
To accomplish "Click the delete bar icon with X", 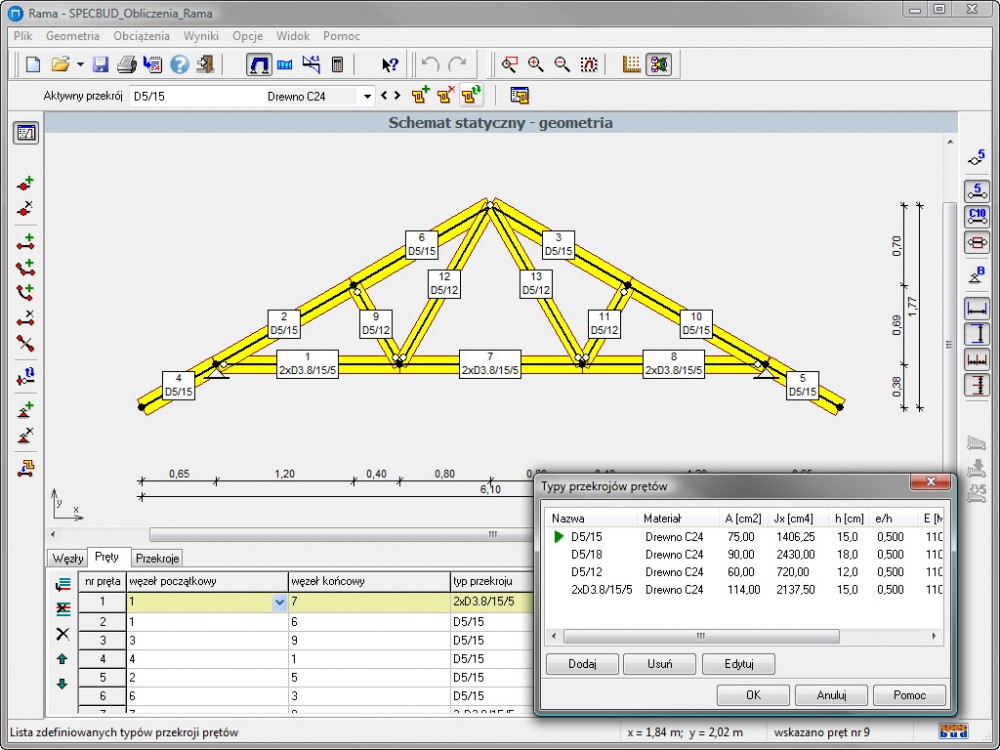I will (26, 319).
